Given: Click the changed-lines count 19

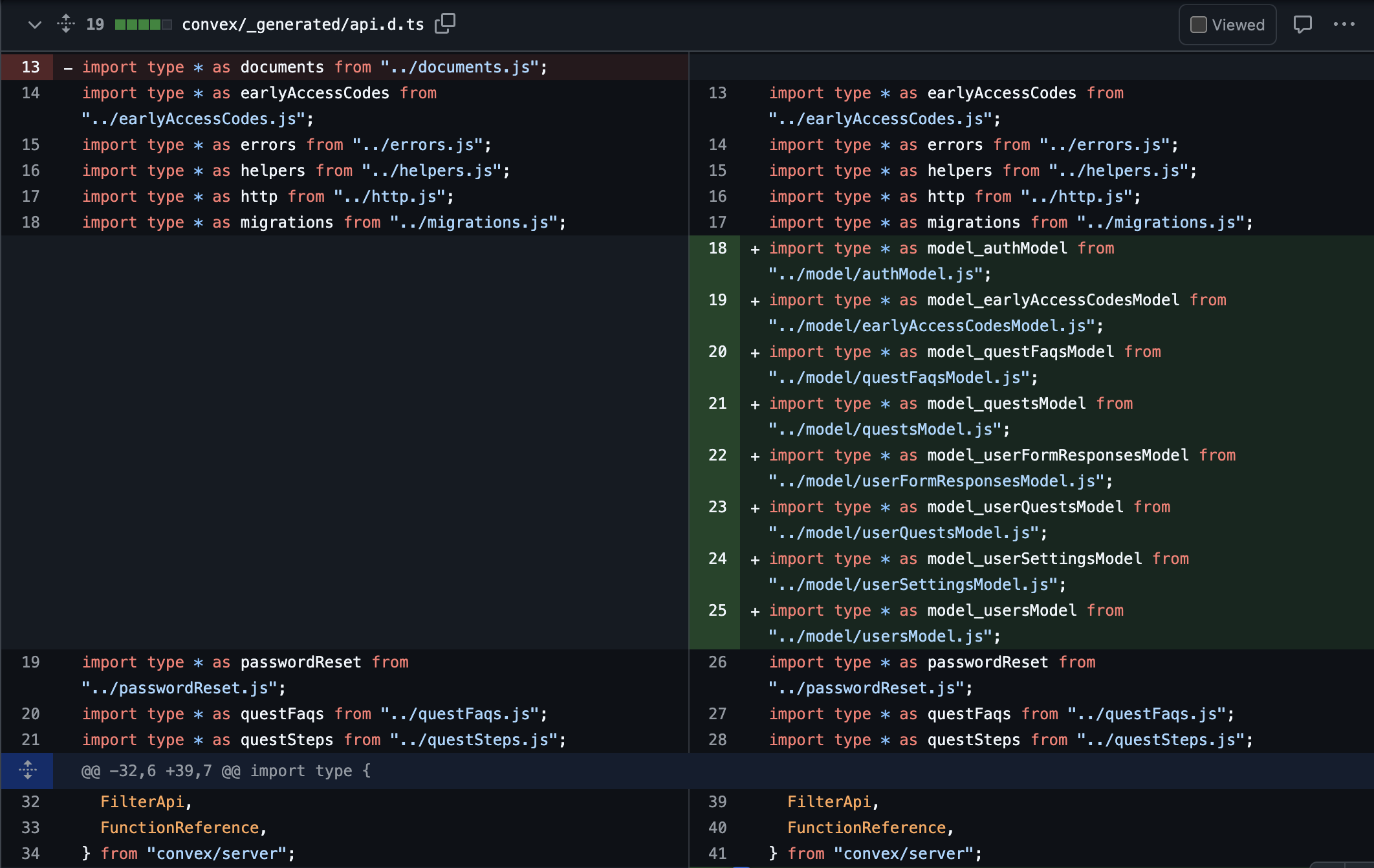Looking at the screenshot, I should click(95, 25).
